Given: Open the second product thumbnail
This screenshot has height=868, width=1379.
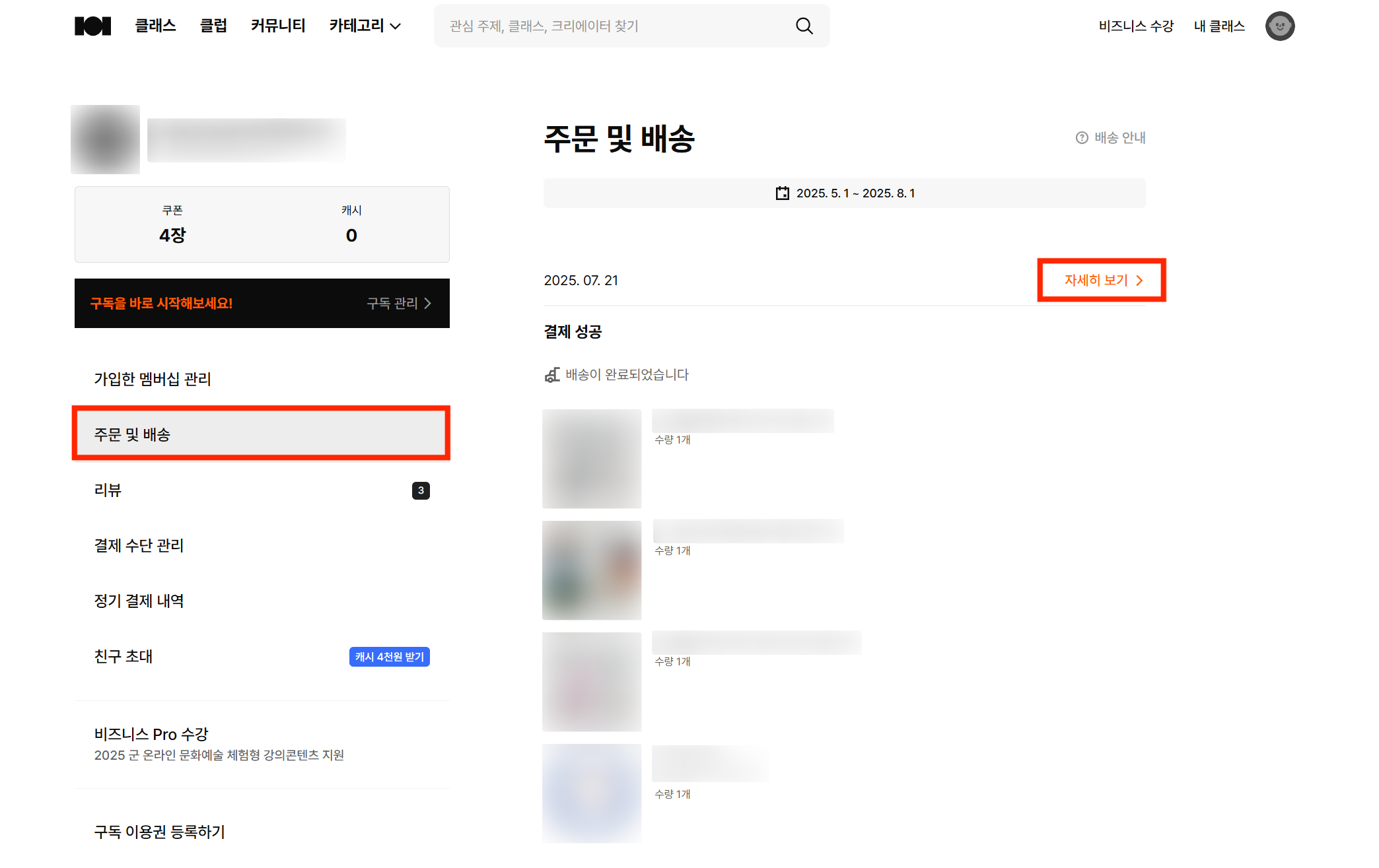Looking at the screenshot, I should tap(591, 570).
